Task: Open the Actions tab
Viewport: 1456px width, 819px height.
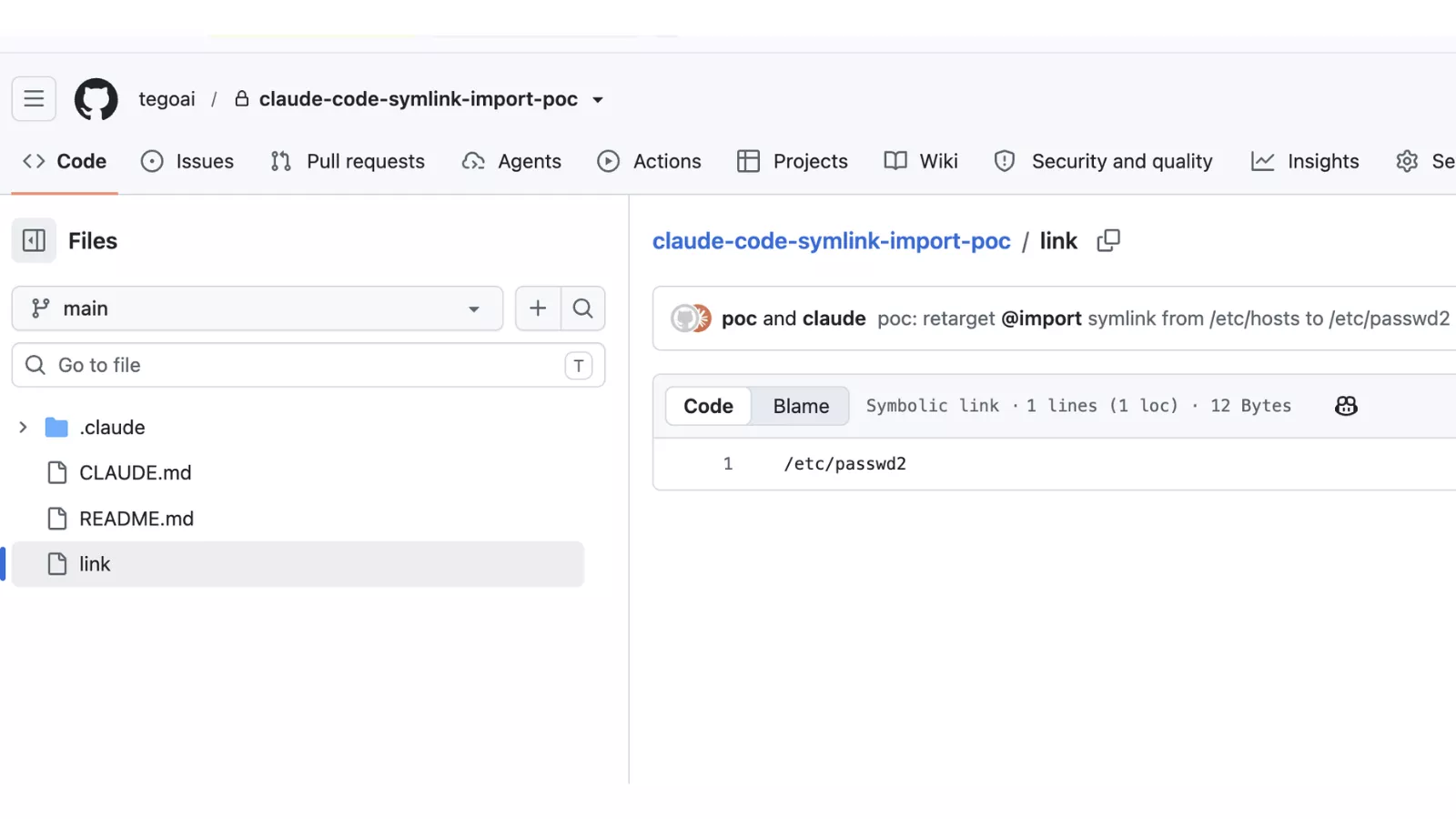Action: pyautogui.click(x=649, y=161)
